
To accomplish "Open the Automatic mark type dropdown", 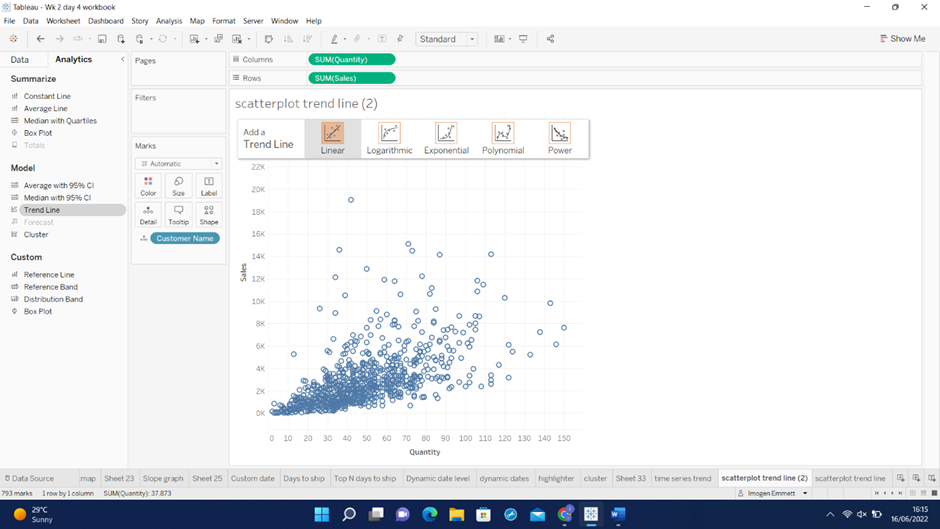I will (179, 163).
